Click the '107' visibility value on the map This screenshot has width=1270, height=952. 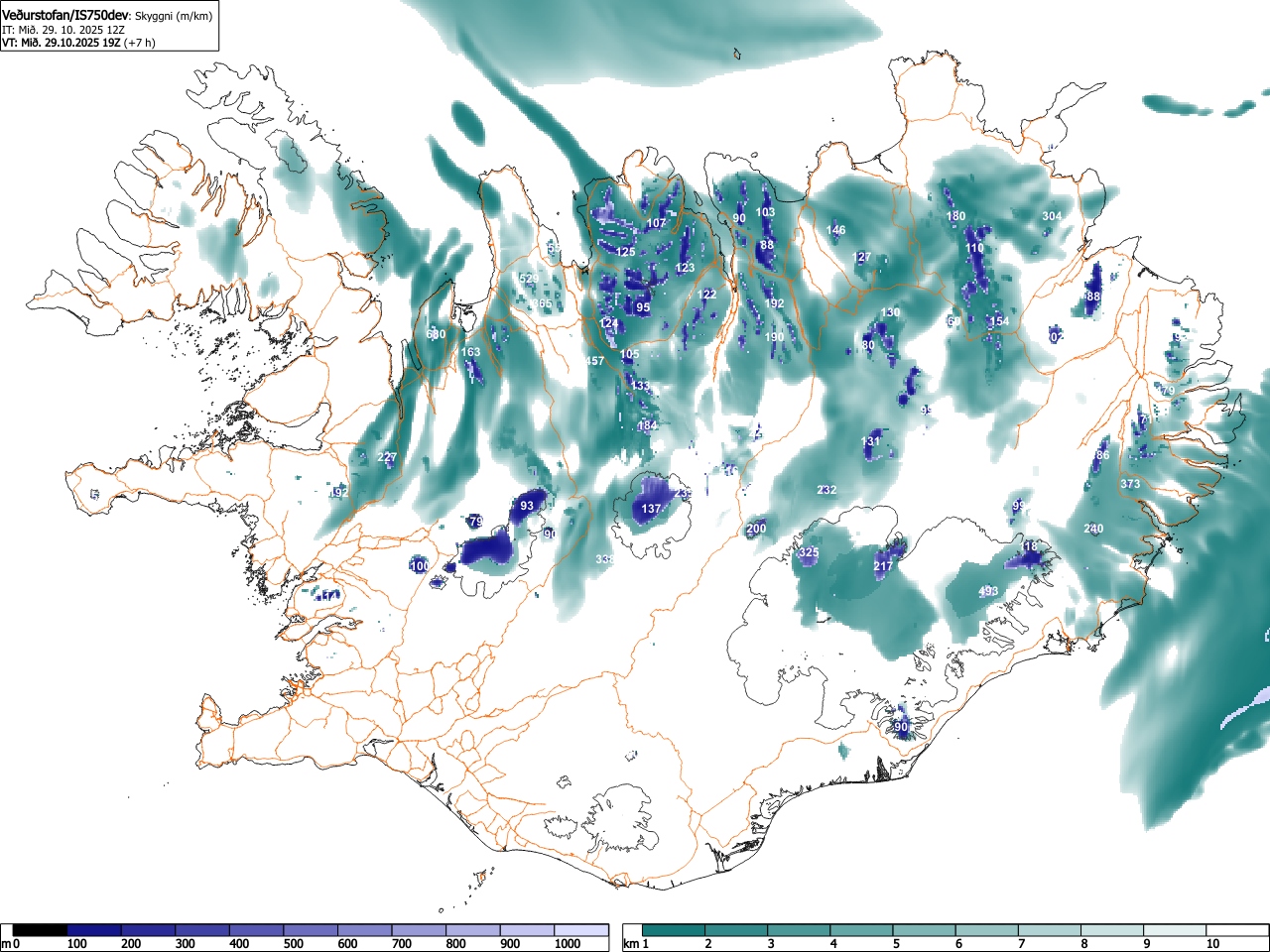(656, 223)
